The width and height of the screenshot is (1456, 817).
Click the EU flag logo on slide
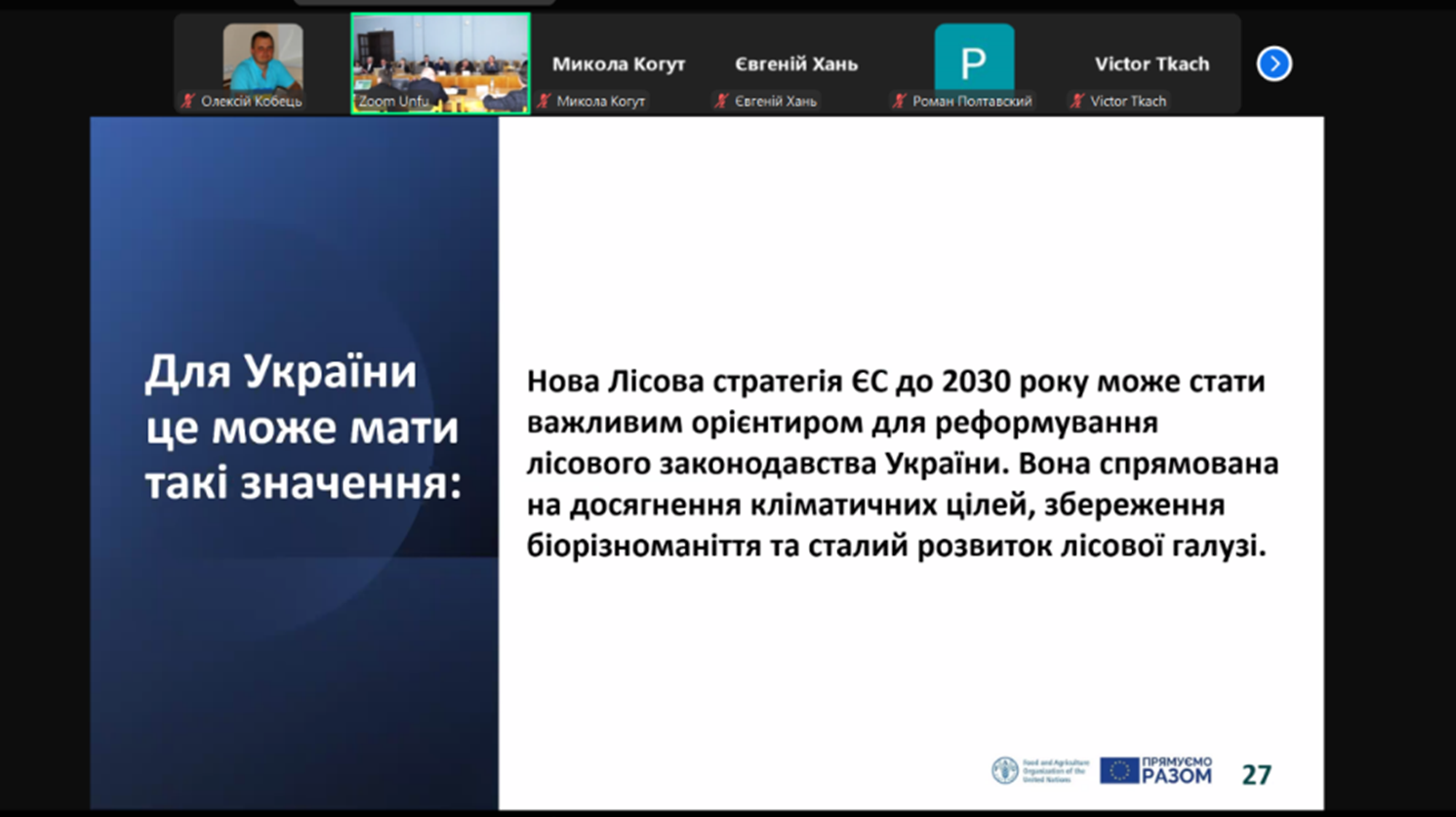pyautogui.click(x=1119, y=770)
